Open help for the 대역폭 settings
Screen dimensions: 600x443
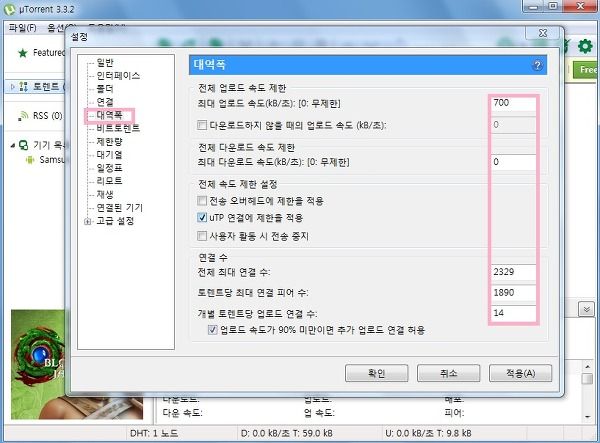point(537,65)
